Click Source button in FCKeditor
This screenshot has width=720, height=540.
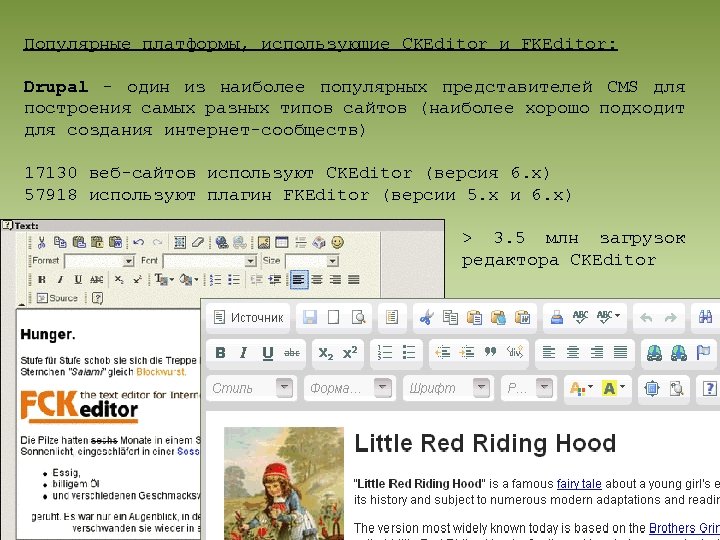[x=57, y=298]
